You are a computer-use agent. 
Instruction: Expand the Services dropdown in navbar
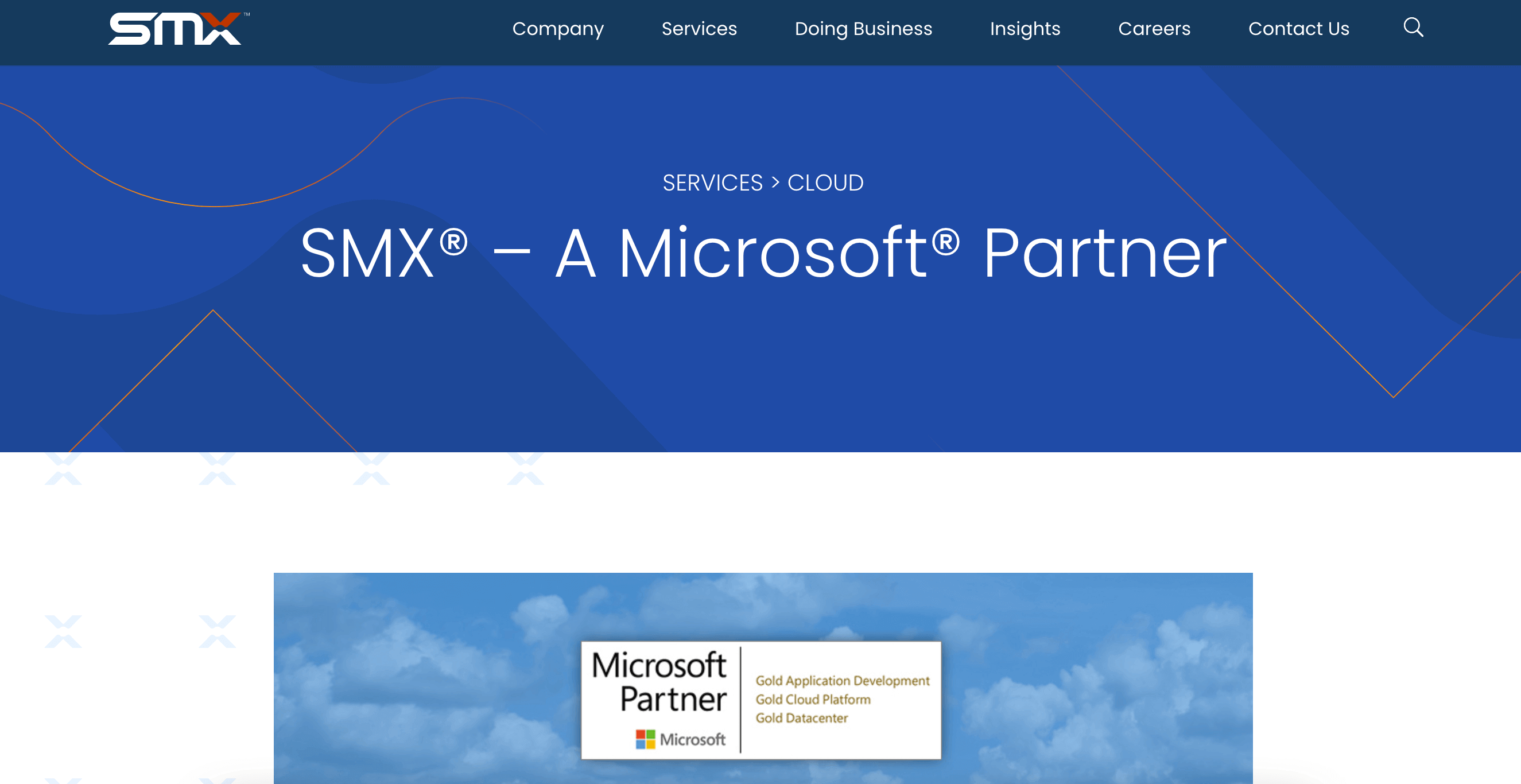pos(699,28)
